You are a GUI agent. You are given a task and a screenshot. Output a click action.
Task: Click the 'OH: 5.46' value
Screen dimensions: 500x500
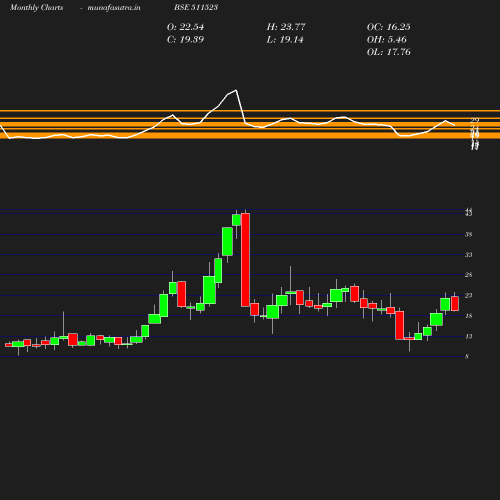click(x=387, y=40)
